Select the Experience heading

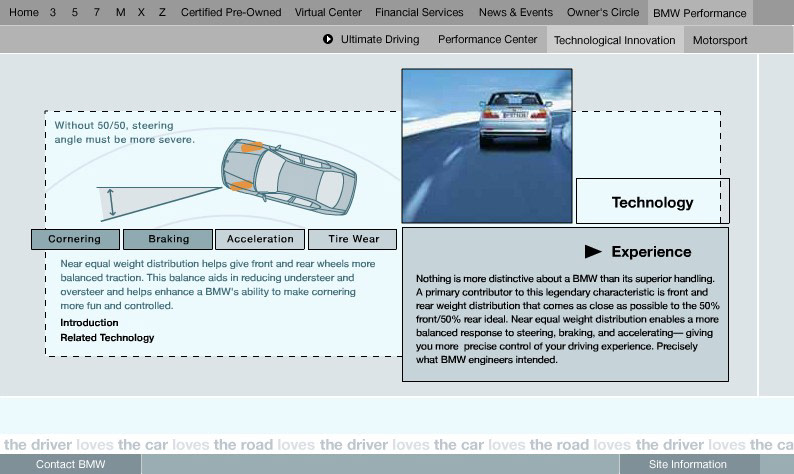651,252
